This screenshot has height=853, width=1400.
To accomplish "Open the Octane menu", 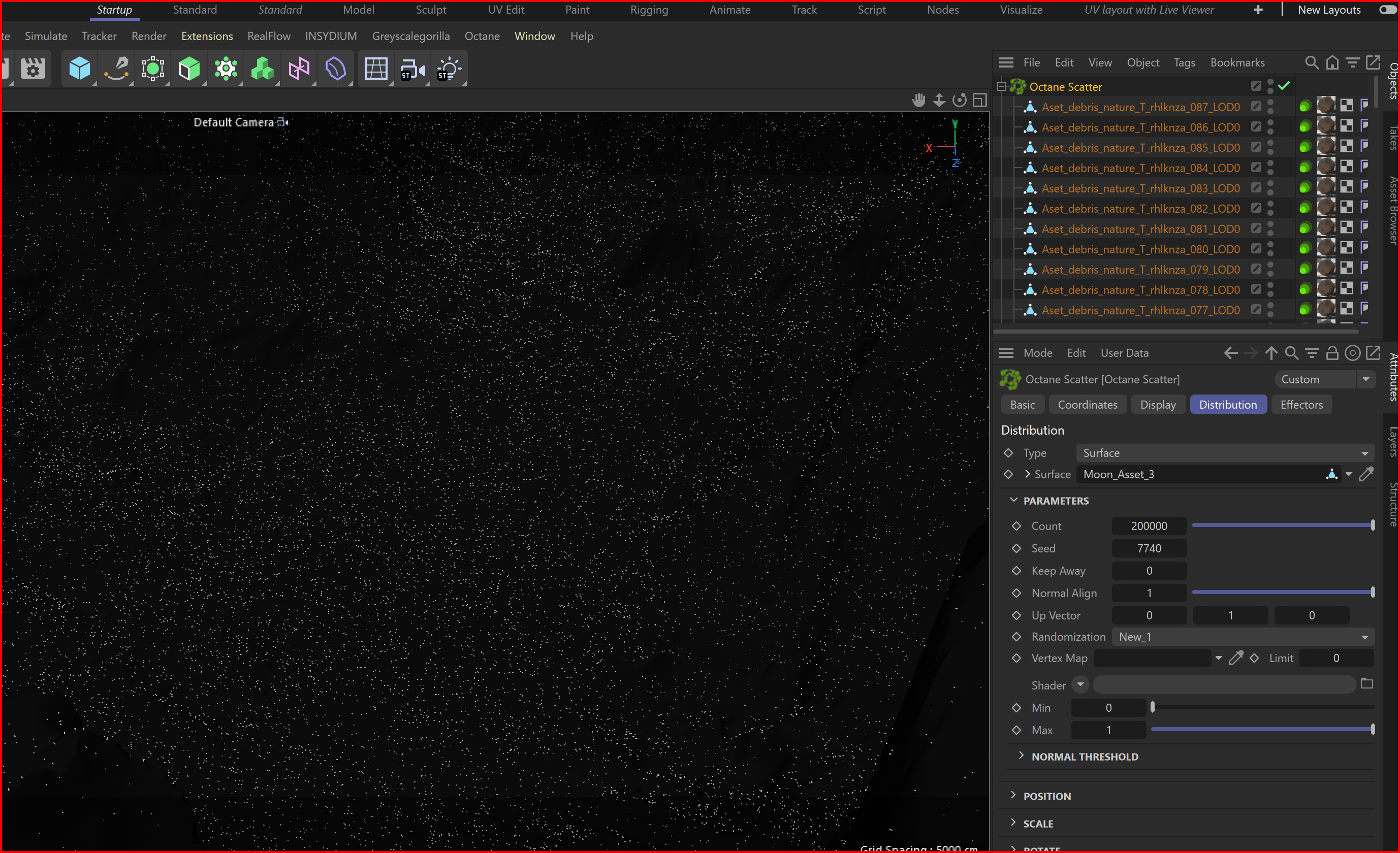I will click(482, 37).
